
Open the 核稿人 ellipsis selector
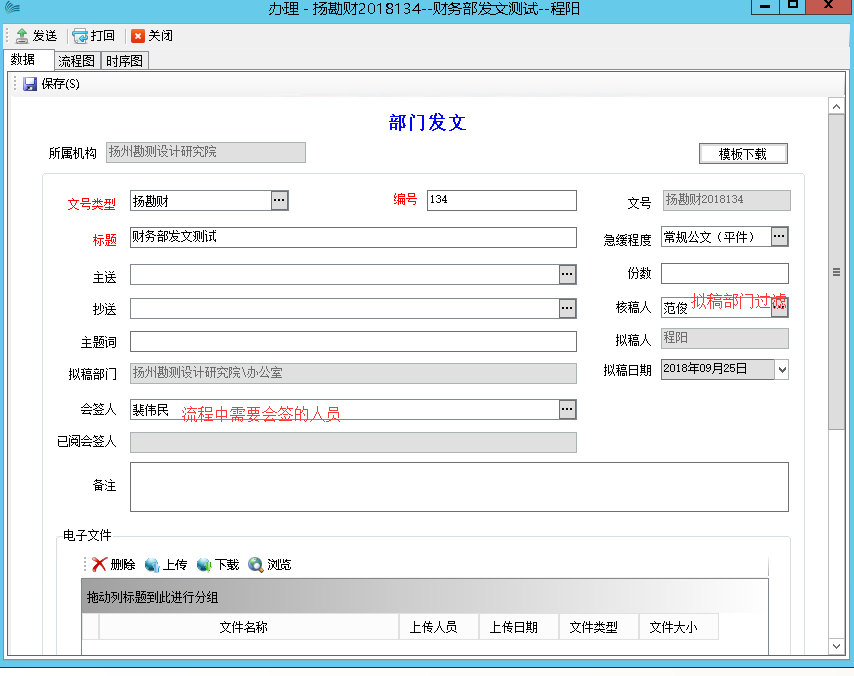(x=779, y=308)
